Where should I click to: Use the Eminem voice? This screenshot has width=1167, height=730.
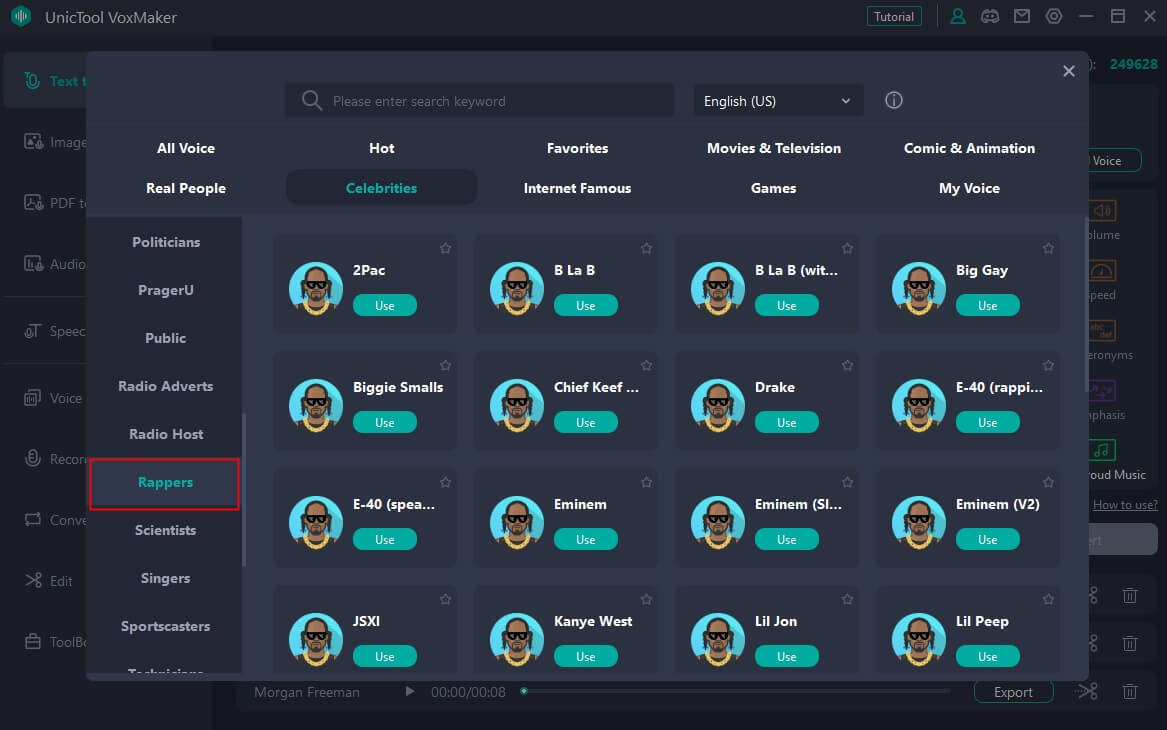click(586, 539)
